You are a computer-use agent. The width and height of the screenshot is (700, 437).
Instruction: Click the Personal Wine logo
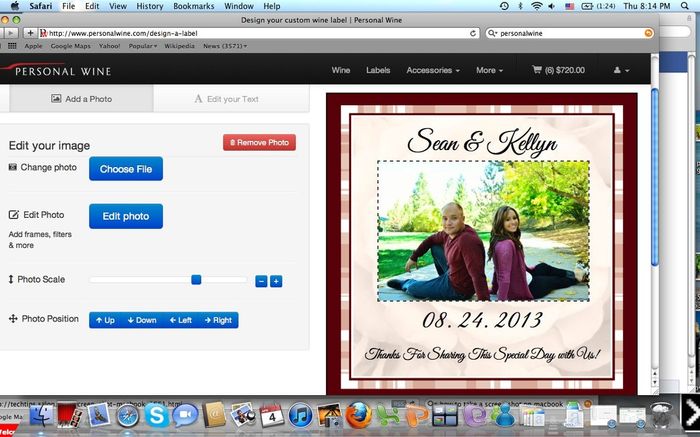(56, 71)
